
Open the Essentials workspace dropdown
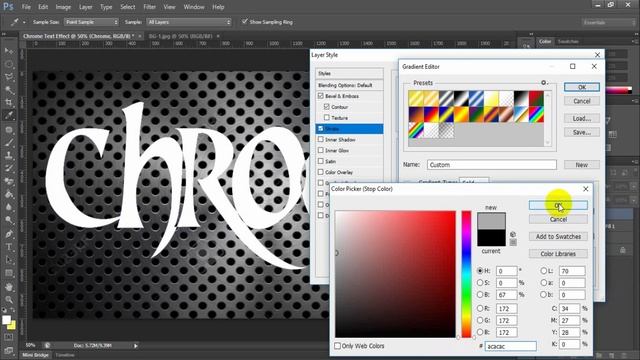[609, 22]
